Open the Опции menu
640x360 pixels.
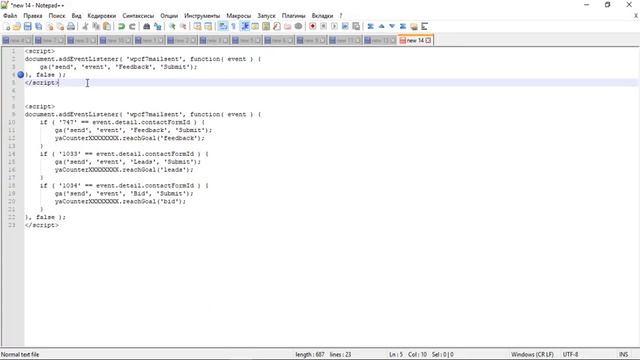[169, 16]
